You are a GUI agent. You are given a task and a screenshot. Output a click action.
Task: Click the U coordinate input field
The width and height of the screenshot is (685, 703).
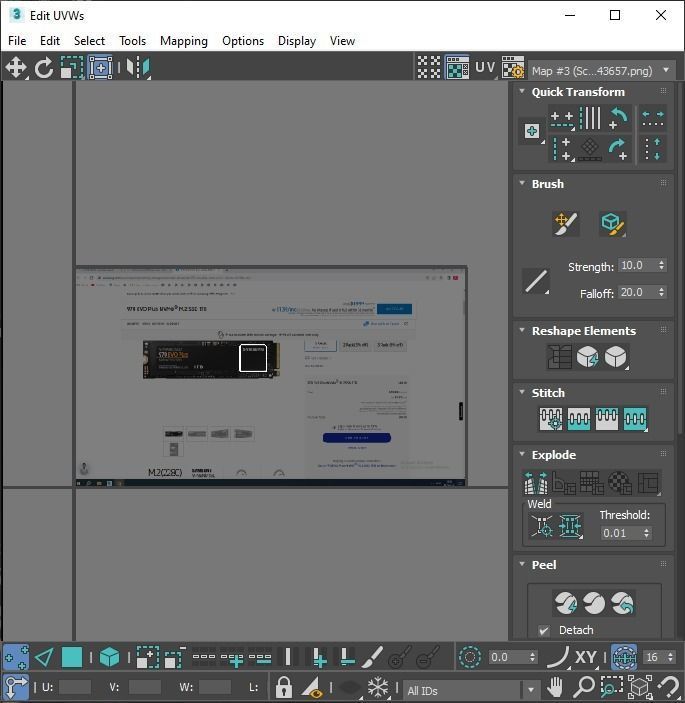point(74,687)
